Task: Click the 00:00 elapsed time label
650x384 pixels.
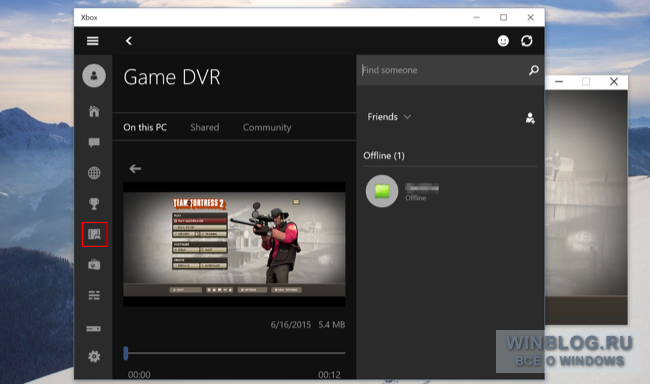Action: [x=139, y=374]
